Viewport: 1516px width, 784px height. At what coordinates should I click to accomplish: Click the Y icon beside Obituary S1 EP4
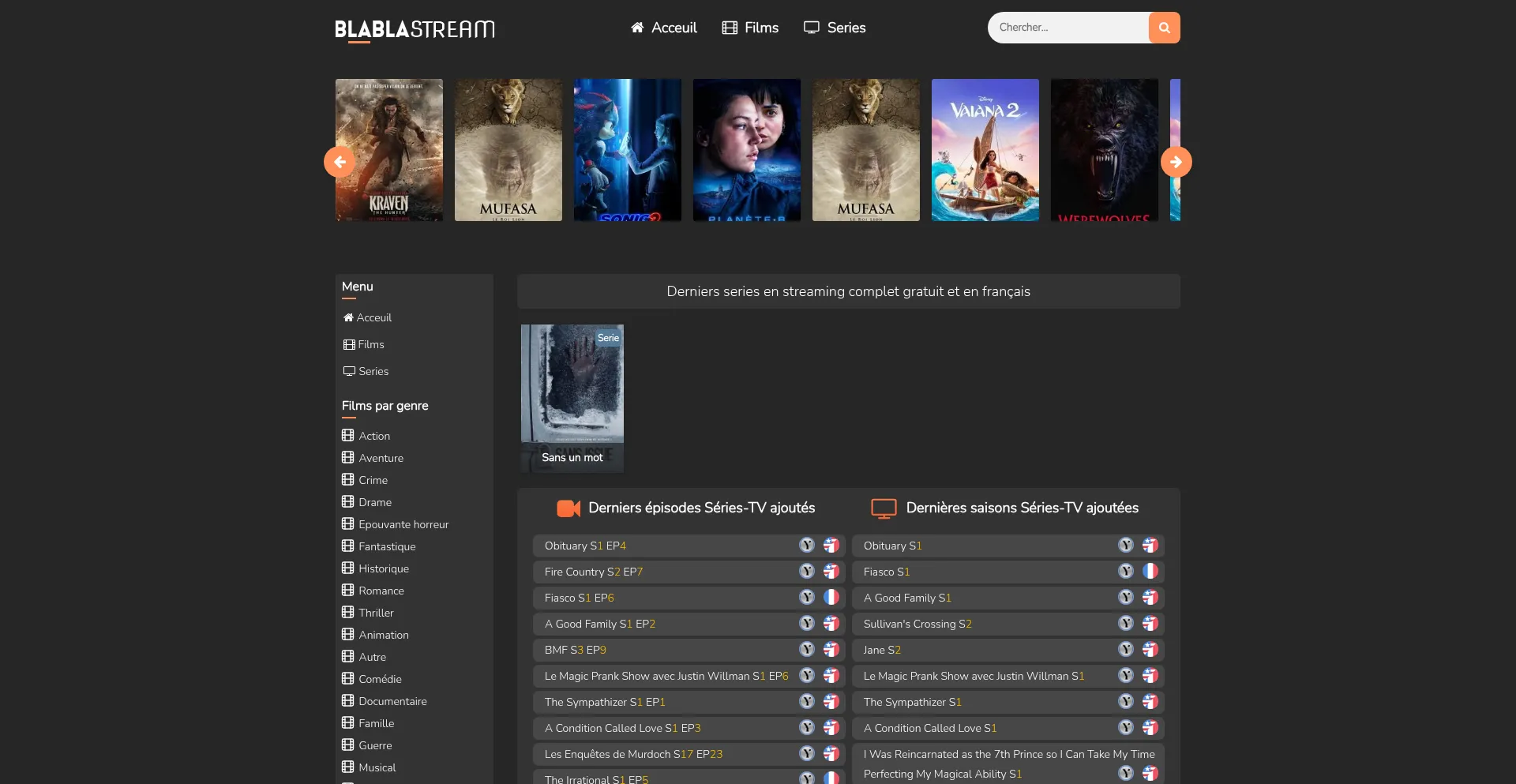coord(806,546)
